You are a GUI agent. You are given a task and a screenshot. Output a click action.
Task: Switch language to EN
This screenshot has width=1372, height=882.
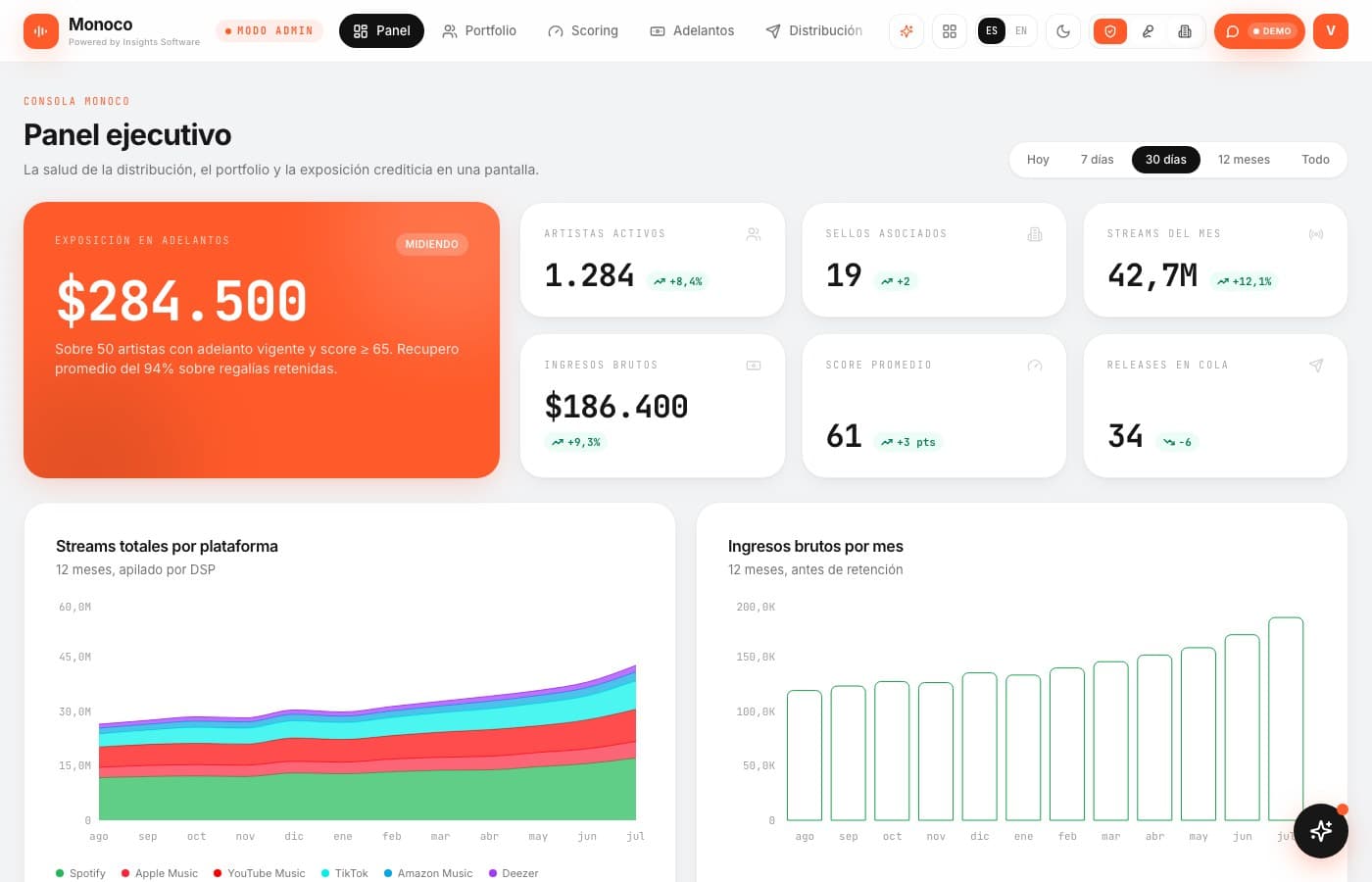[x=1021, y=31]
